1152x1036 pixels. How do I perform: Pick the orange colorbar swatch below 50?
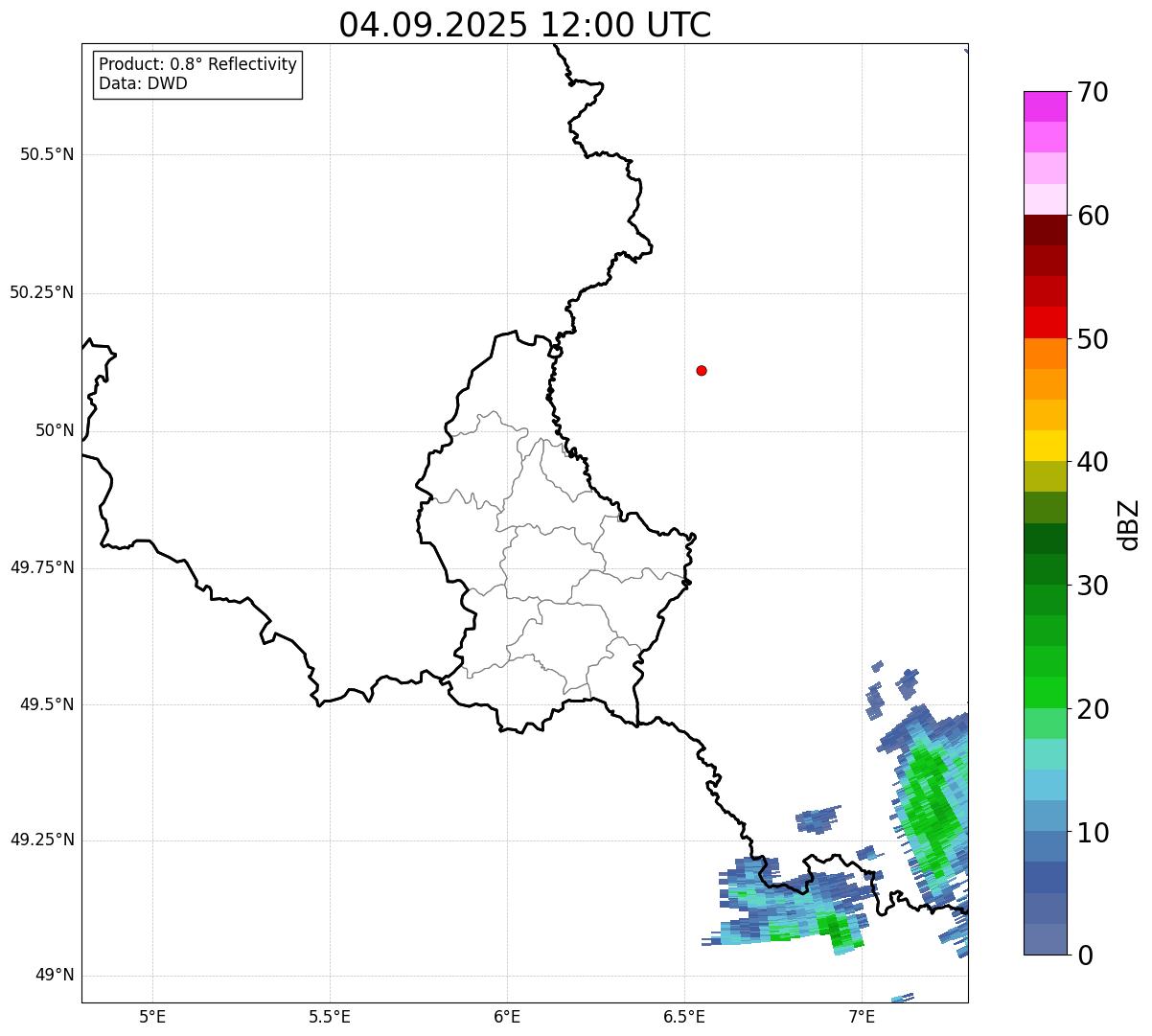pos(1045,354)
